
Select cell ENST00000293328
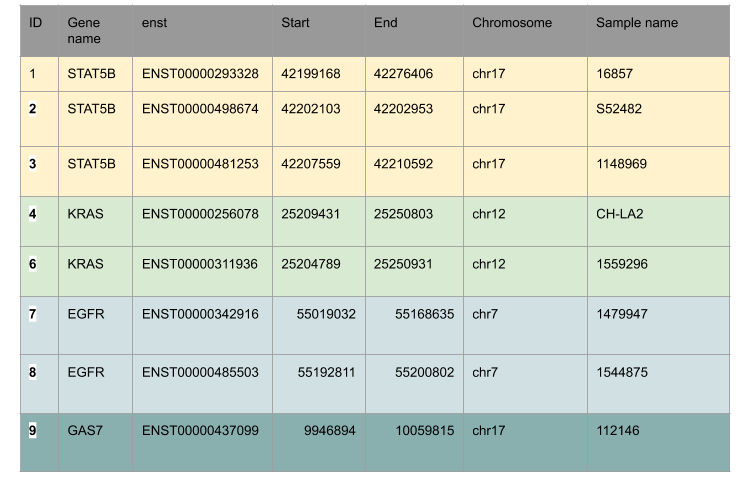point(200,74)
